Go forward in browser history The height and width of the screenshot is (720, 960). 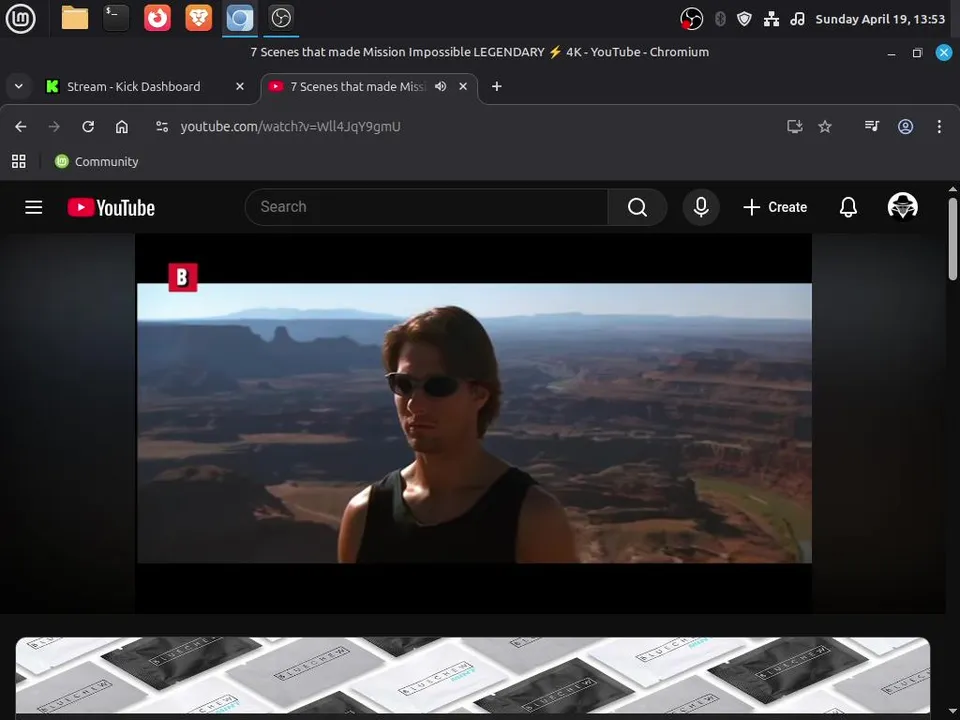(x=54, y=127)
